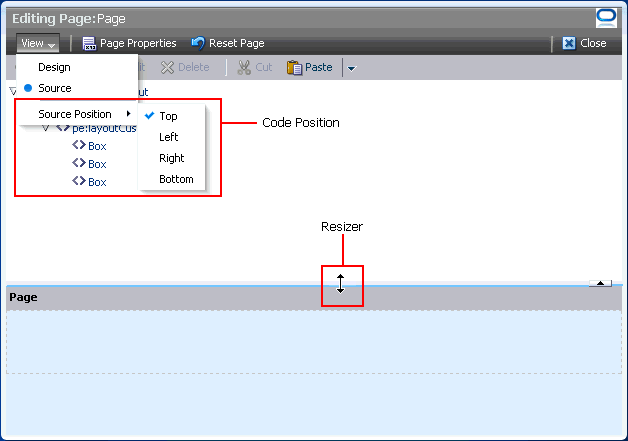Screen dimensions: 628x441
Task: Collapse source pane with up arrow
Action: click(x=600, y=283)
